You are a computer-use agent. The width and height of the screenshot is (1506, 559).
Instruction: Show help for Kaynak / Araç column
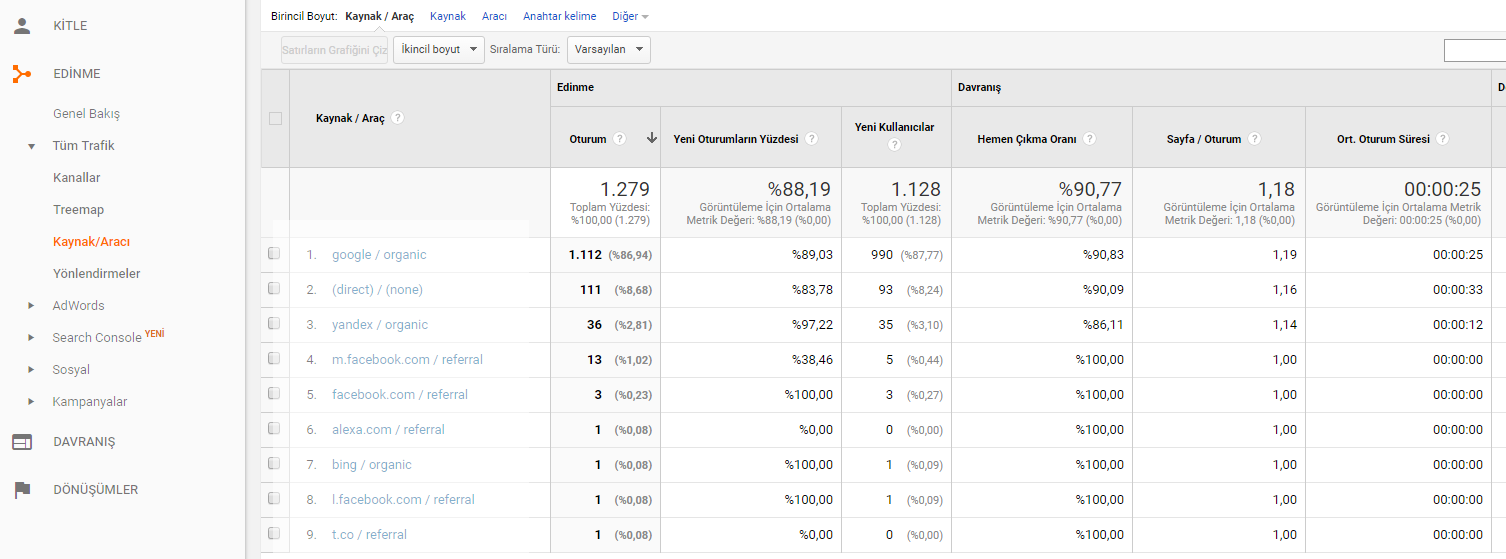click(398, 118)
